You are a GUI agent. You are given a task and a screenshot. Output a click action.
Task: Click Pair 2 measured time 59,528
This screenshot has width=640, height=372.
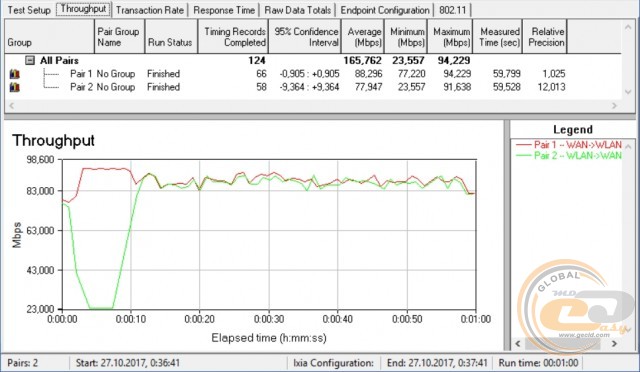(x=507, y=87)
